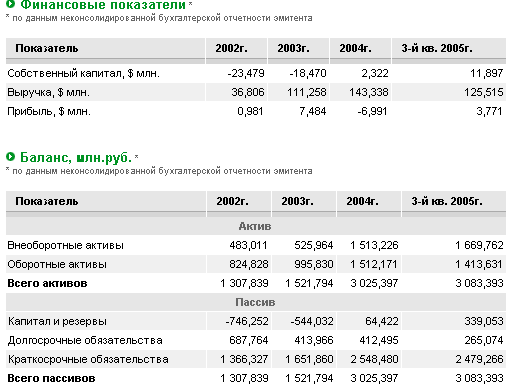Click long-term liabilities value 413,966

click(314, 341)
